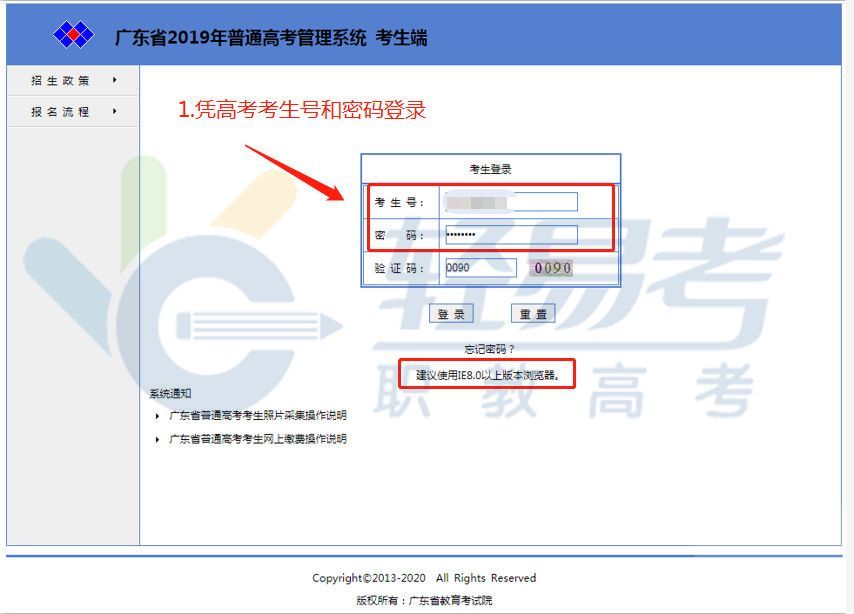Click into the 密码 password field
This screenshot has width=854, height=614.
click(511, 235)
